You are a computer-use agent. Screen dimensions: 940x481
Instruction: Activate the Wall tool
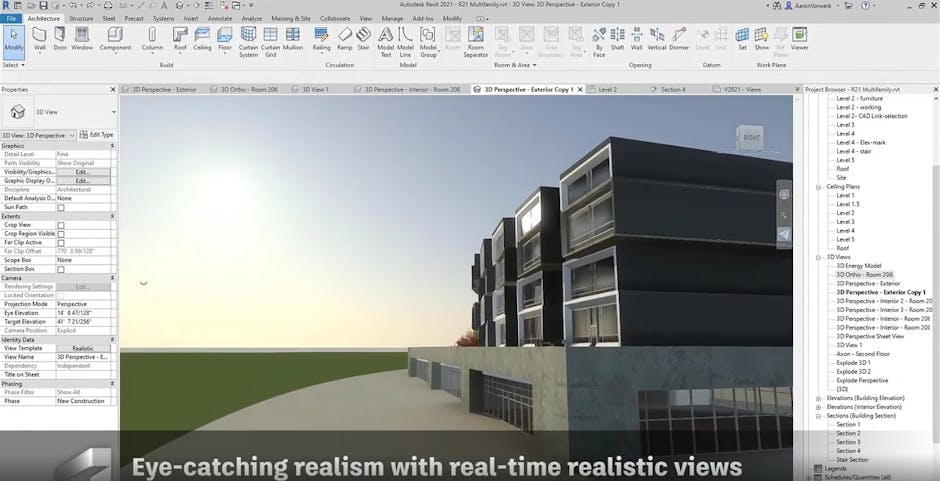tap(40, 39)
